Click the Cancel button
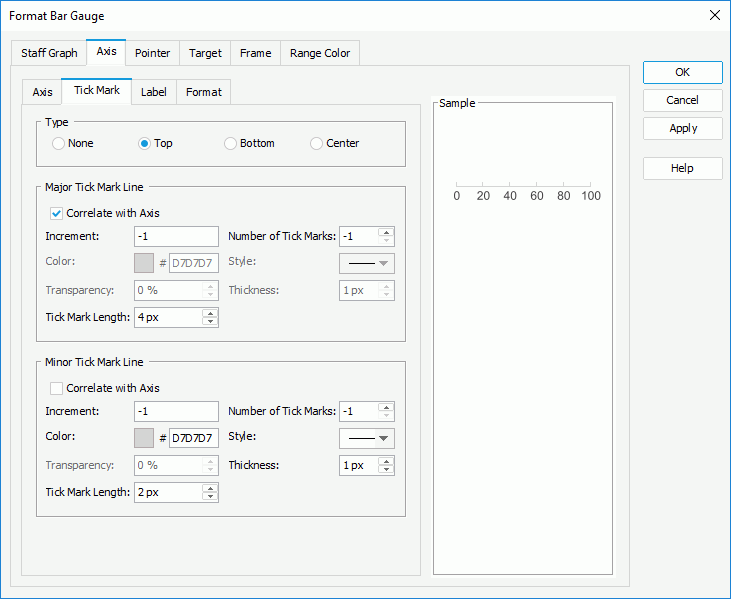 (683, 100)
